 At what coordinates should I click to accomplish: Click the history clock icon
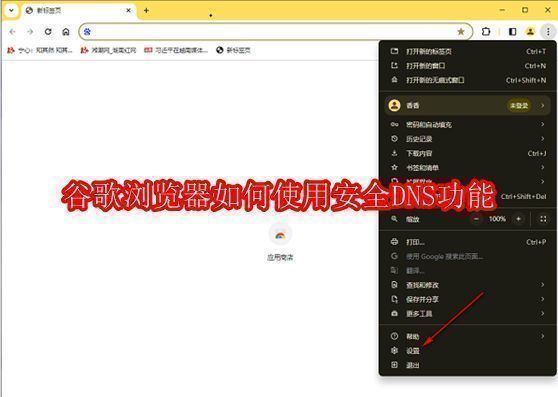pos(394,139)
